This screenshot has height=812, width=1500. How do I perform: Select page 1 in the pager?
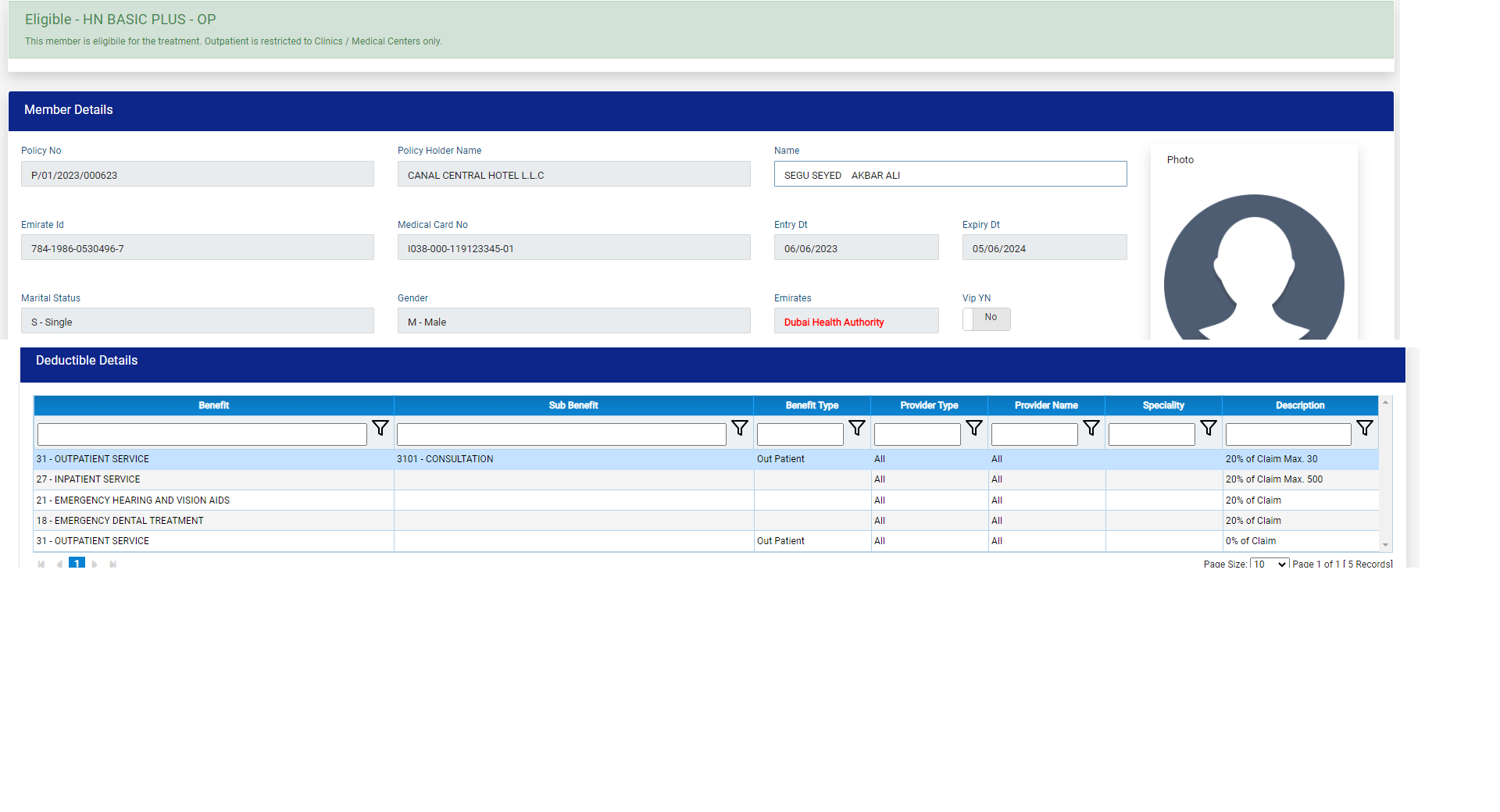pos(77,563)
